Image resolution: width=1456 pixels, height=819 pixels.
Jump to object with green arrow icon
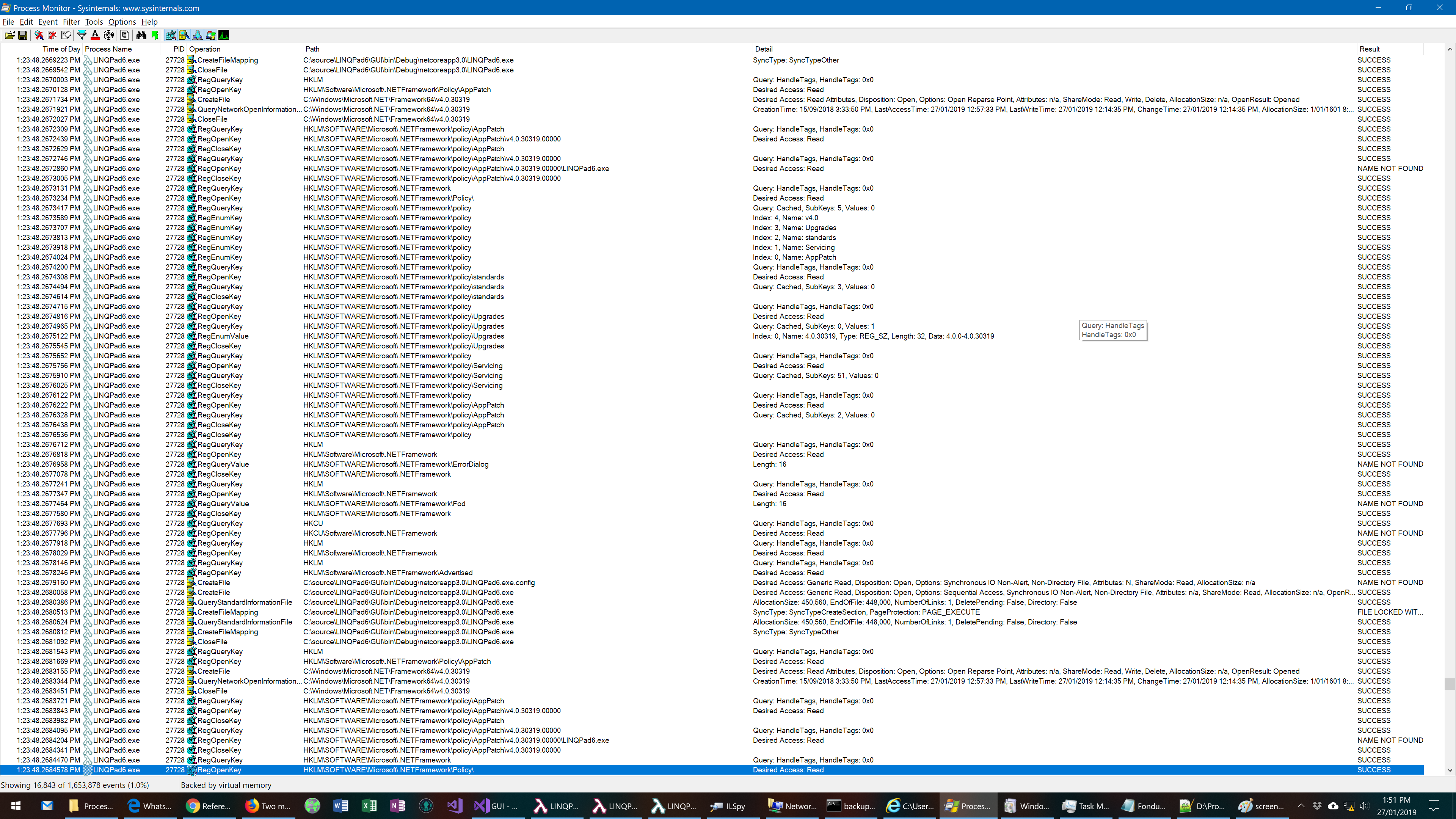pos(155,35)
